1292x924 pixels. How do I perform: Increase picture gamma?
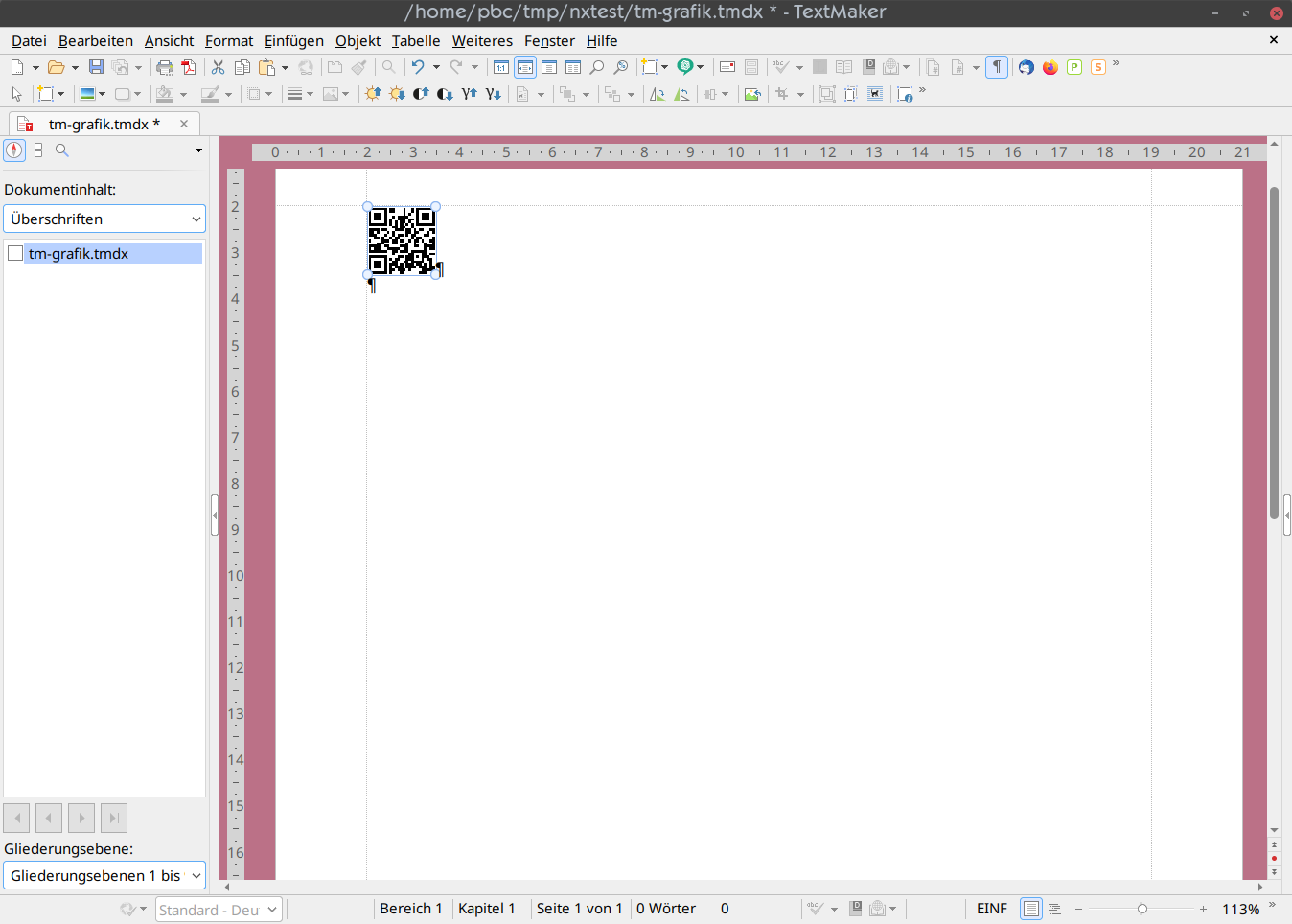point(469,94)
